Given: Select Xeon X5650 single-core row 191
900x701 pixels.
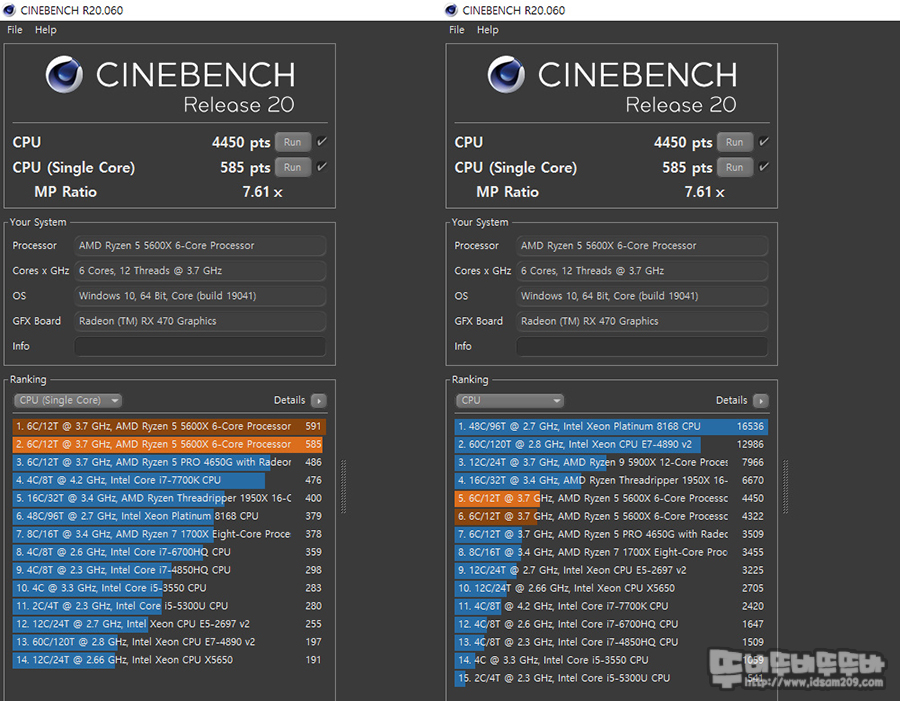Looking at the screenshot, I should tap(169, 660).
